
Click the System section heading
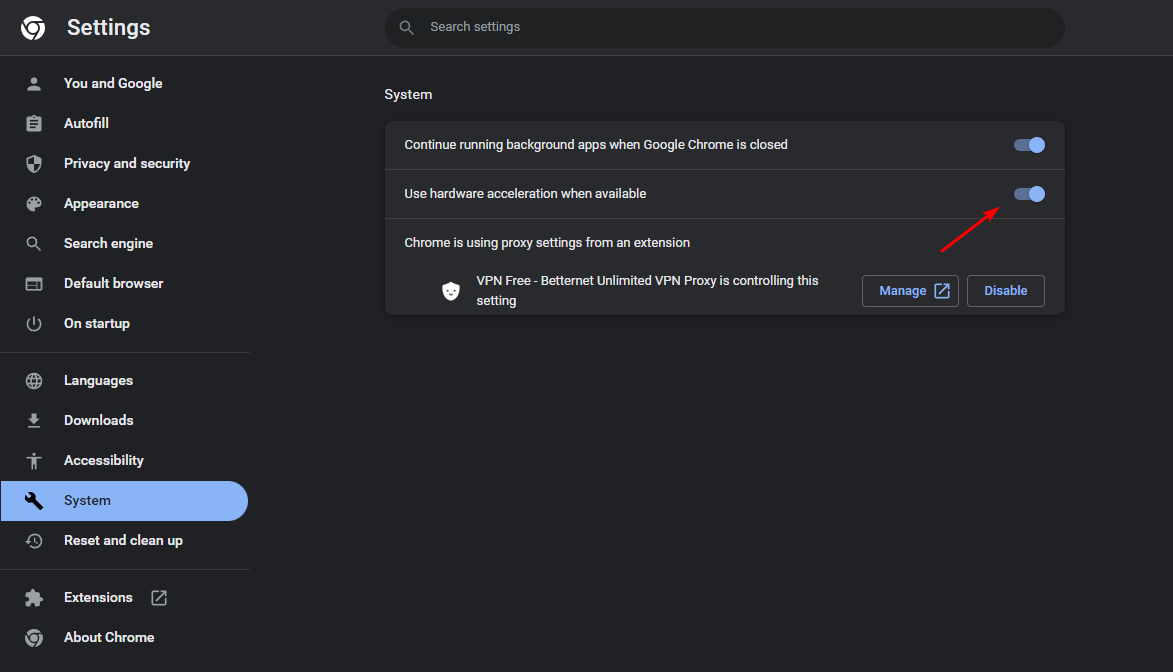pos(408,95)
